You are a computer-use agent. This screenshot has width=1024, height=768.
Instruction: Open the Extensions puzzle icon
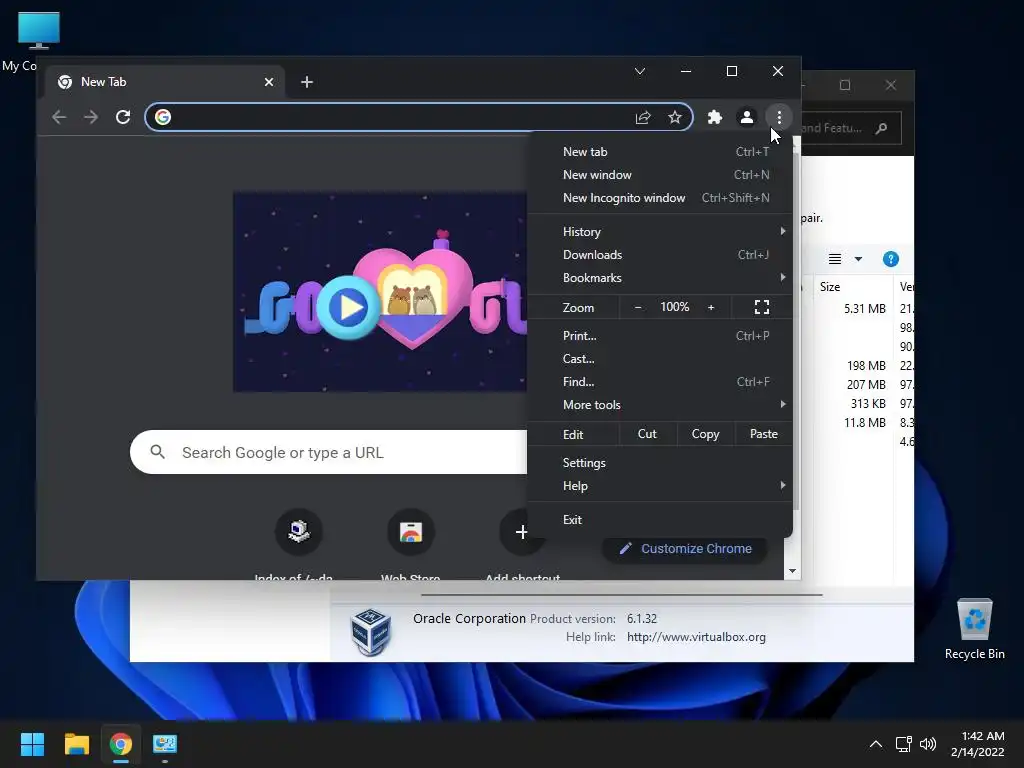714,117
